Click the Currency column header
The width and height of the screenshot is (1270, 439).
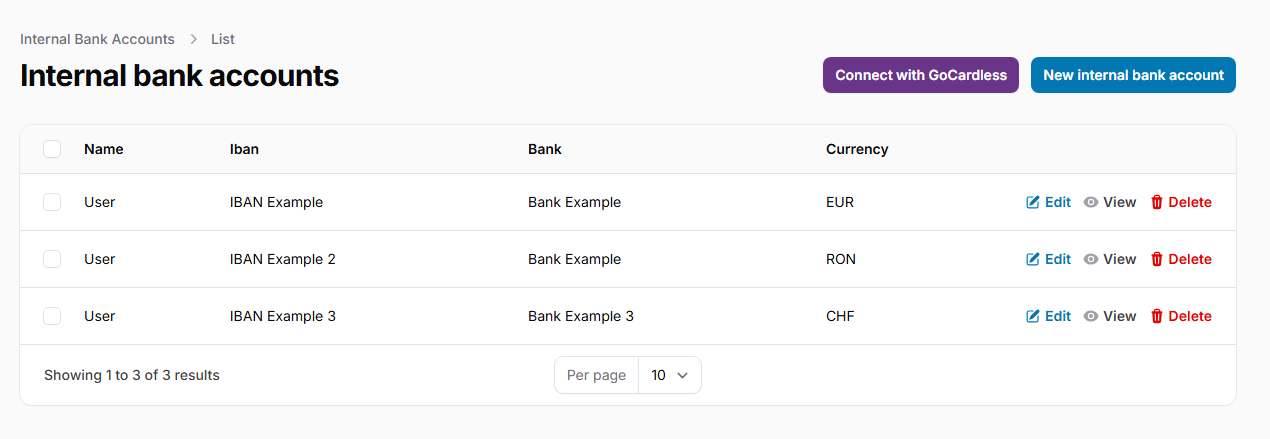857,149
